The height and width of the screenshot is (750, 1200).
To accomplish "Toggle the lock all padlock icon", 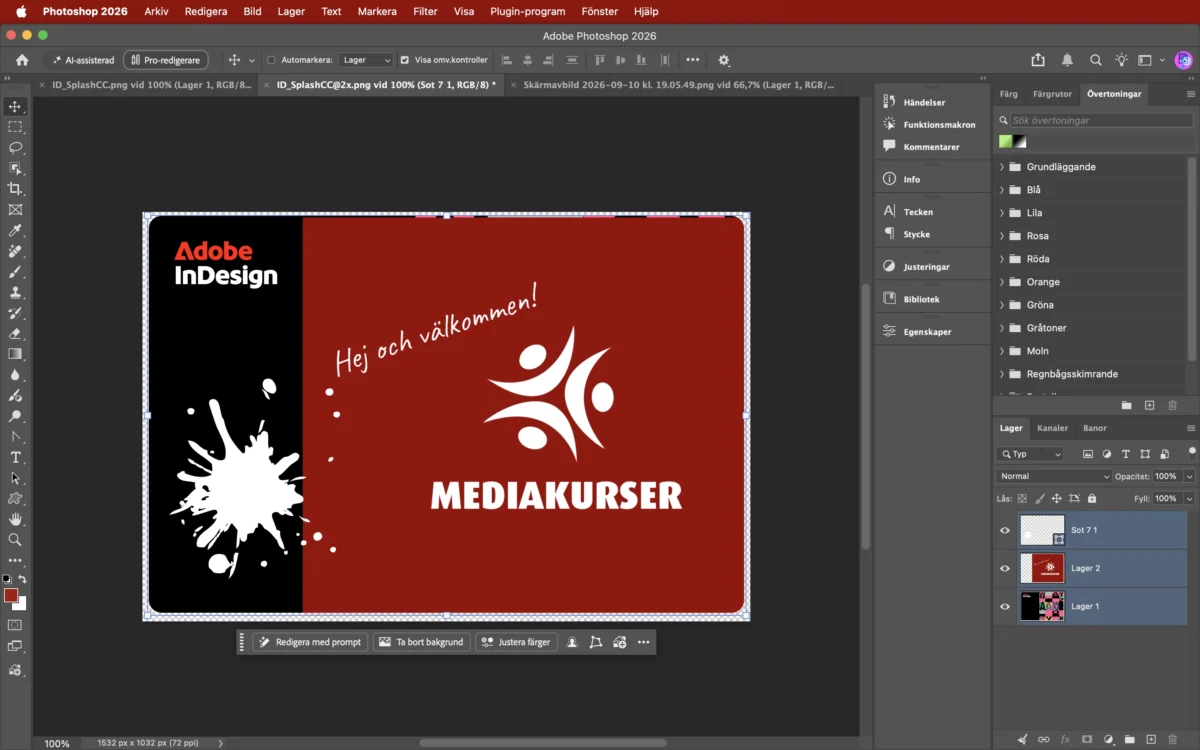I will coord(1092,498).
